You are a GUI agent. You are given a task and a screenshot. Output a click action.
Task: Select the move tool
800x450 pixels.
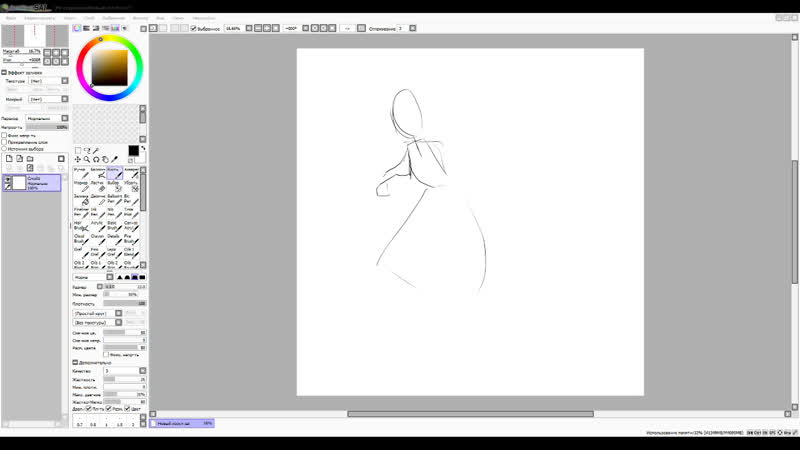click(78, 160)
